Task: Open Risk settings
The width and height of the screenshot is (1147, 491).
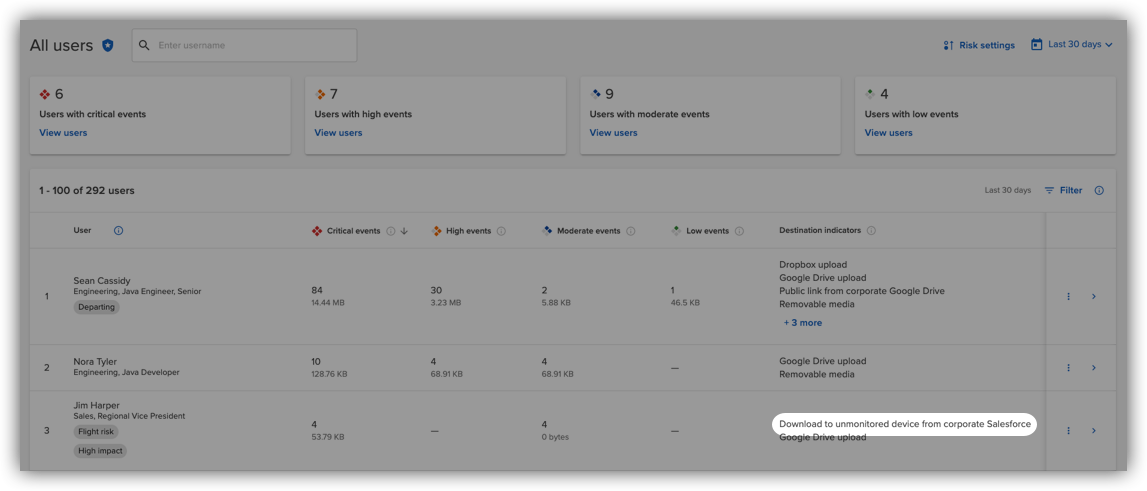Action: coord(979,45)
